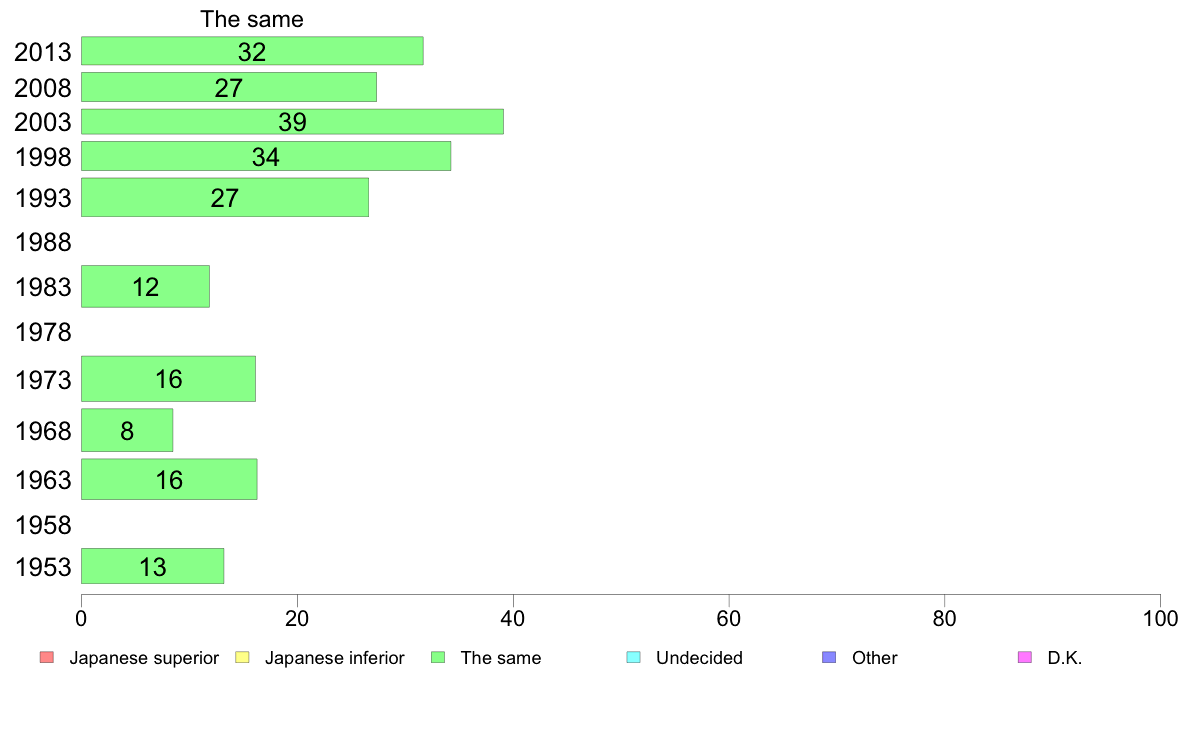1188x736 pixels.
Task: Select the 1968 bar showing 8
Action: 127,431
